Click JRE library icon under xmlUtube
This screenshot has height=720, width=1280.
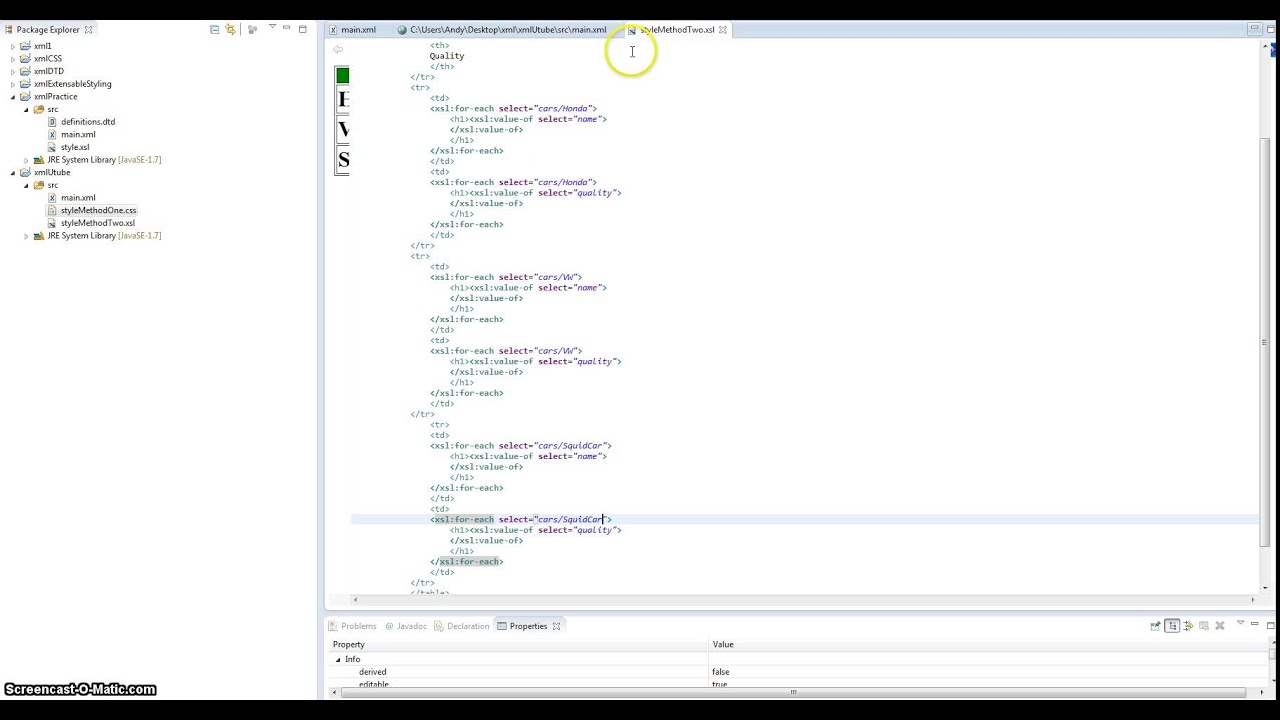(39, 236)
